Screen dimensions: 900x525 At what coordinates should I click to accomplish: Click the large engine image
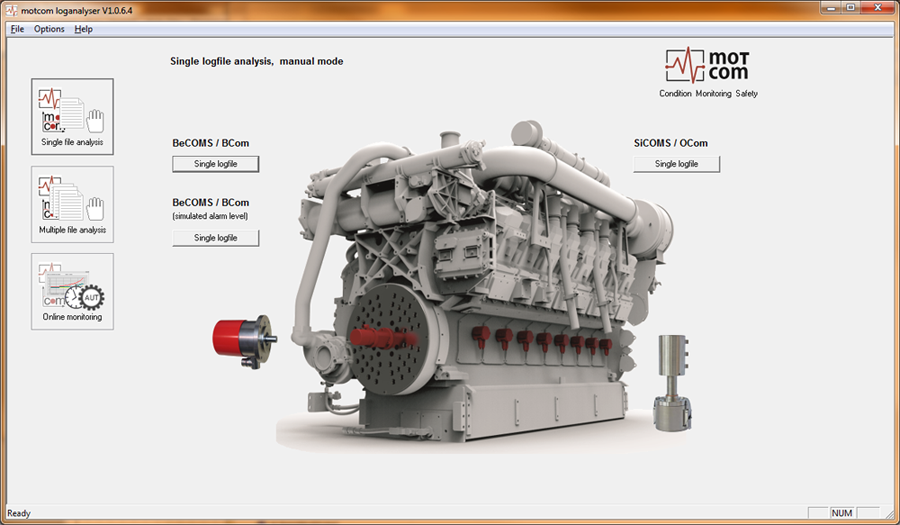[470, 290]
